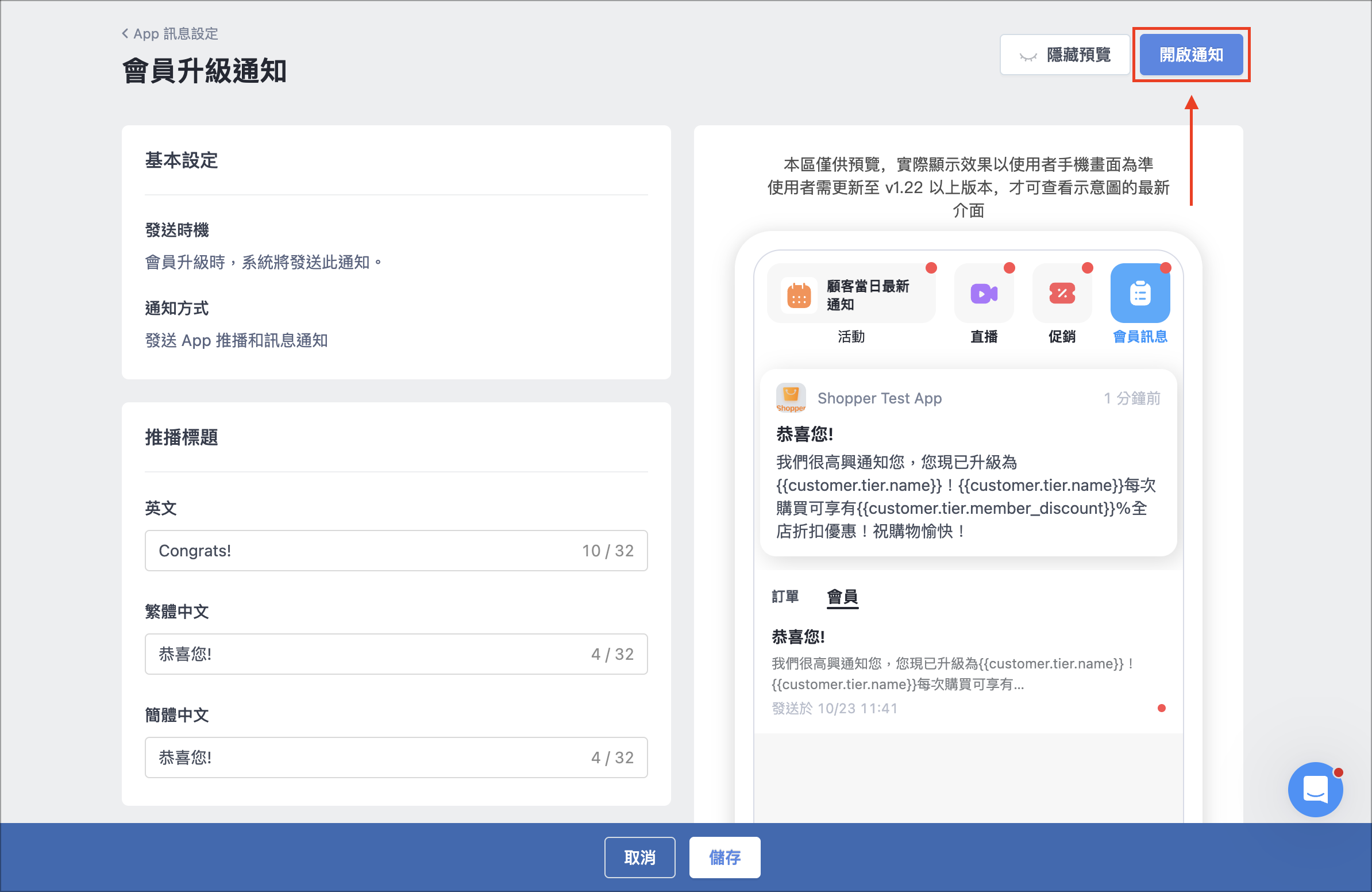Click the 開啟通知 button
1372x892 pixels.
(x=1191, y=55)
